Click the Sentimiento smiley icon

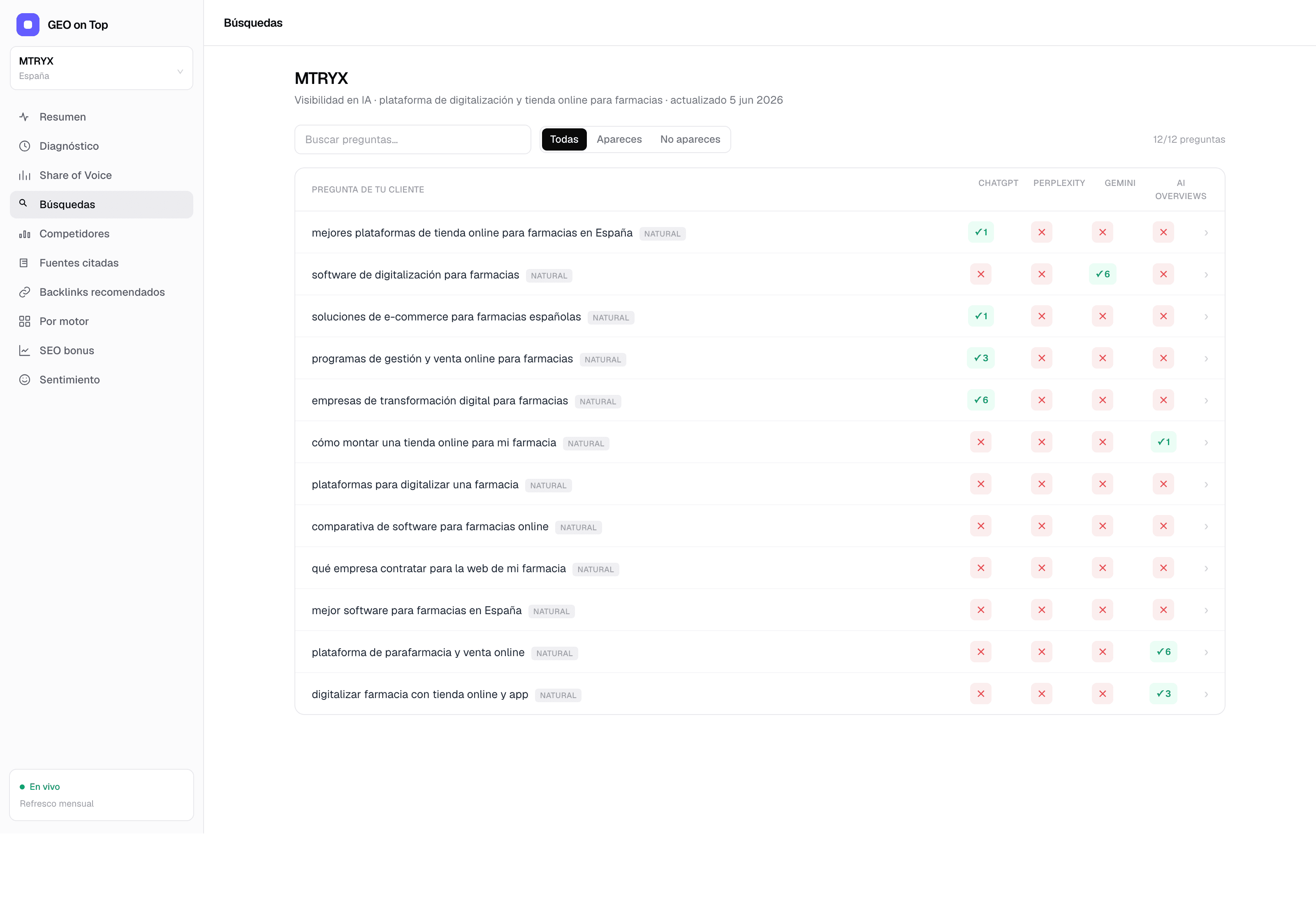click(24, 380)
